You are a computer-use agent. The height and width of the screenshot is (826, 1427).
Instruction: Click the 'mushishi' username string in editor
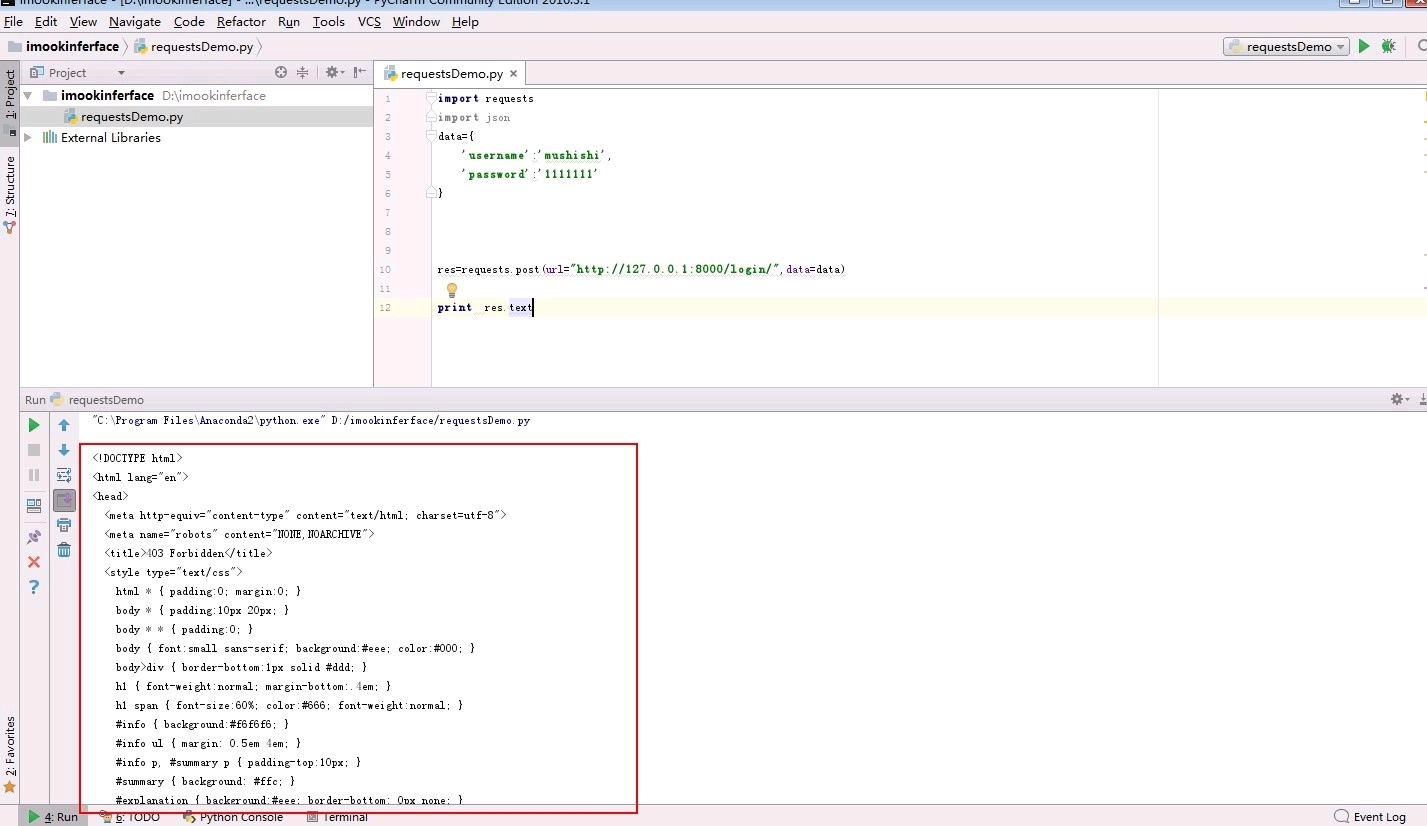[x=573, y=155]
